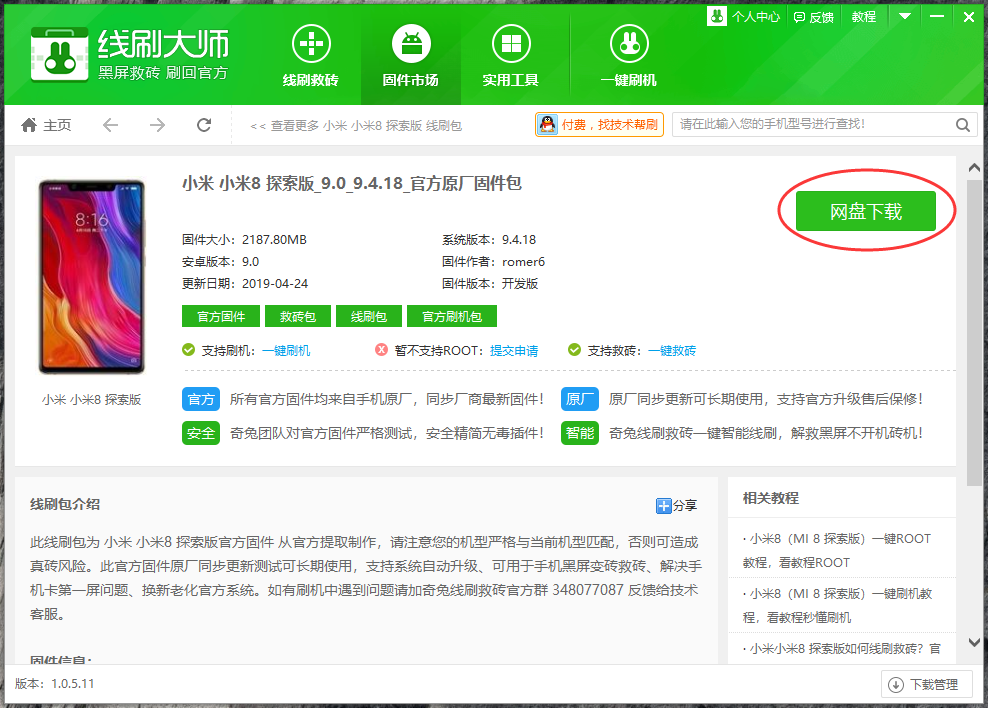Screen dimensions: 988x708
Task: Click the 分享 share button
Action: (x=677, y=505)
